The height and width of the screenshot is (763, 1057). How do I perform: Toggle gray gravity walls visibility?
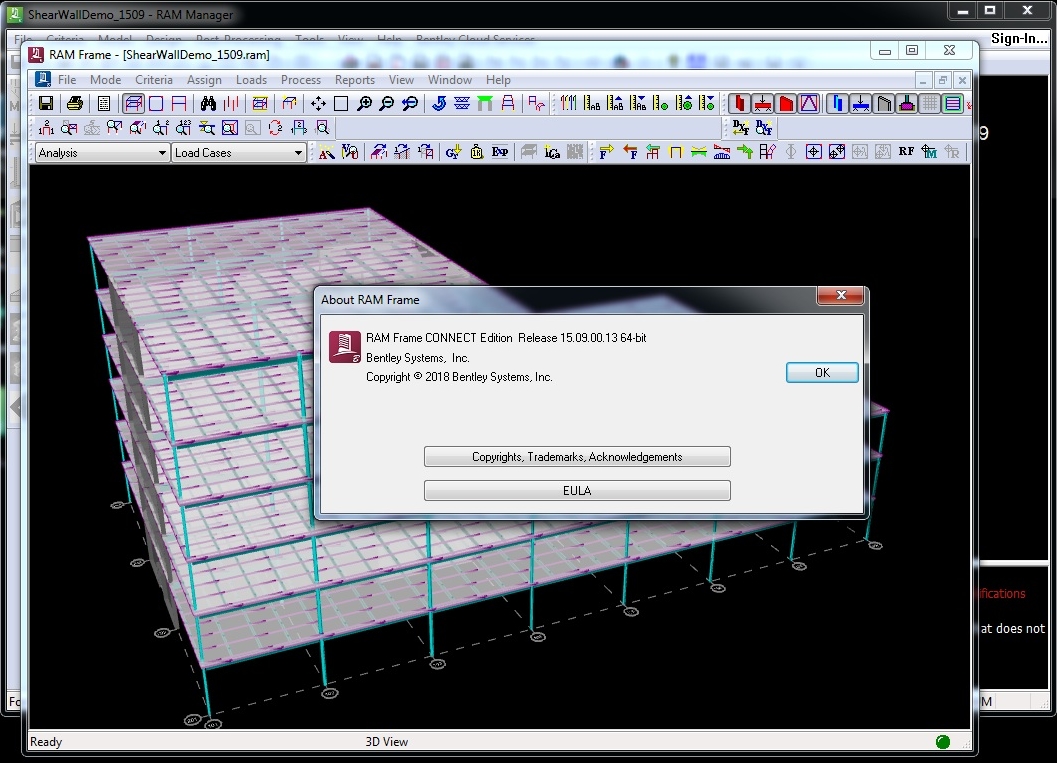click(x=883, y=103)
